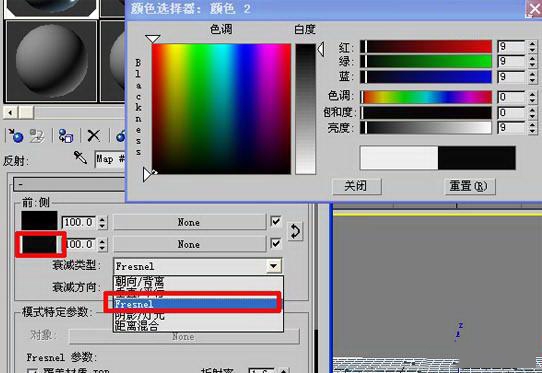The height and width of the screenshot is (373, 542).
Task: Click the 色调 hue rainbow slider
Action: (426, 97)
